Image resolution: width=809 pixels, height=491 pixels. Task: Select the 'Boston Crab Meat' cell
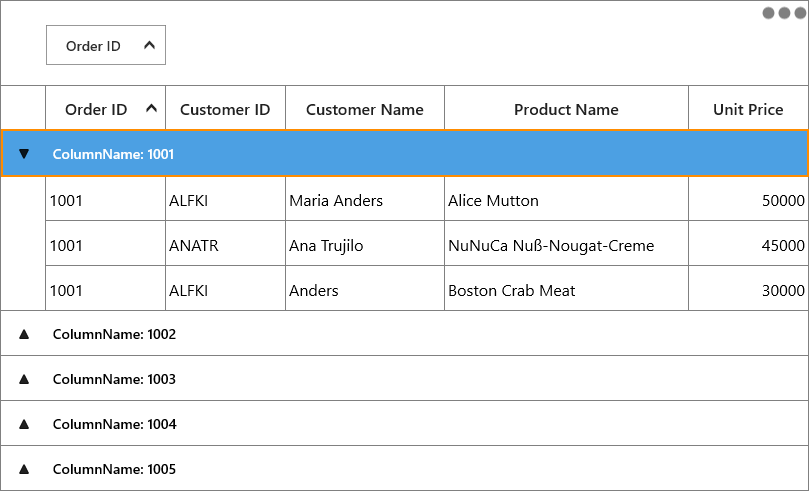566,288
